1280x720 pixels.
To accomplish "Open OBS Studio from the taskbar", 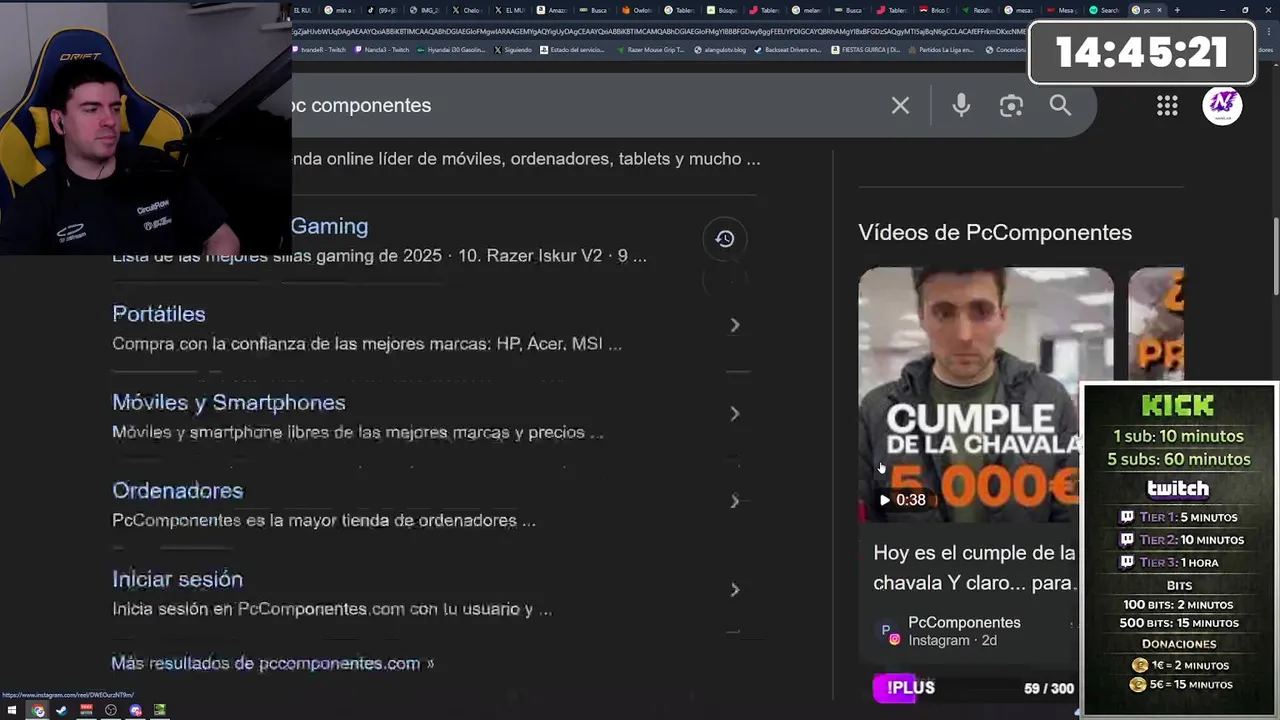I will pyautogui.click(x=111, y=710).
